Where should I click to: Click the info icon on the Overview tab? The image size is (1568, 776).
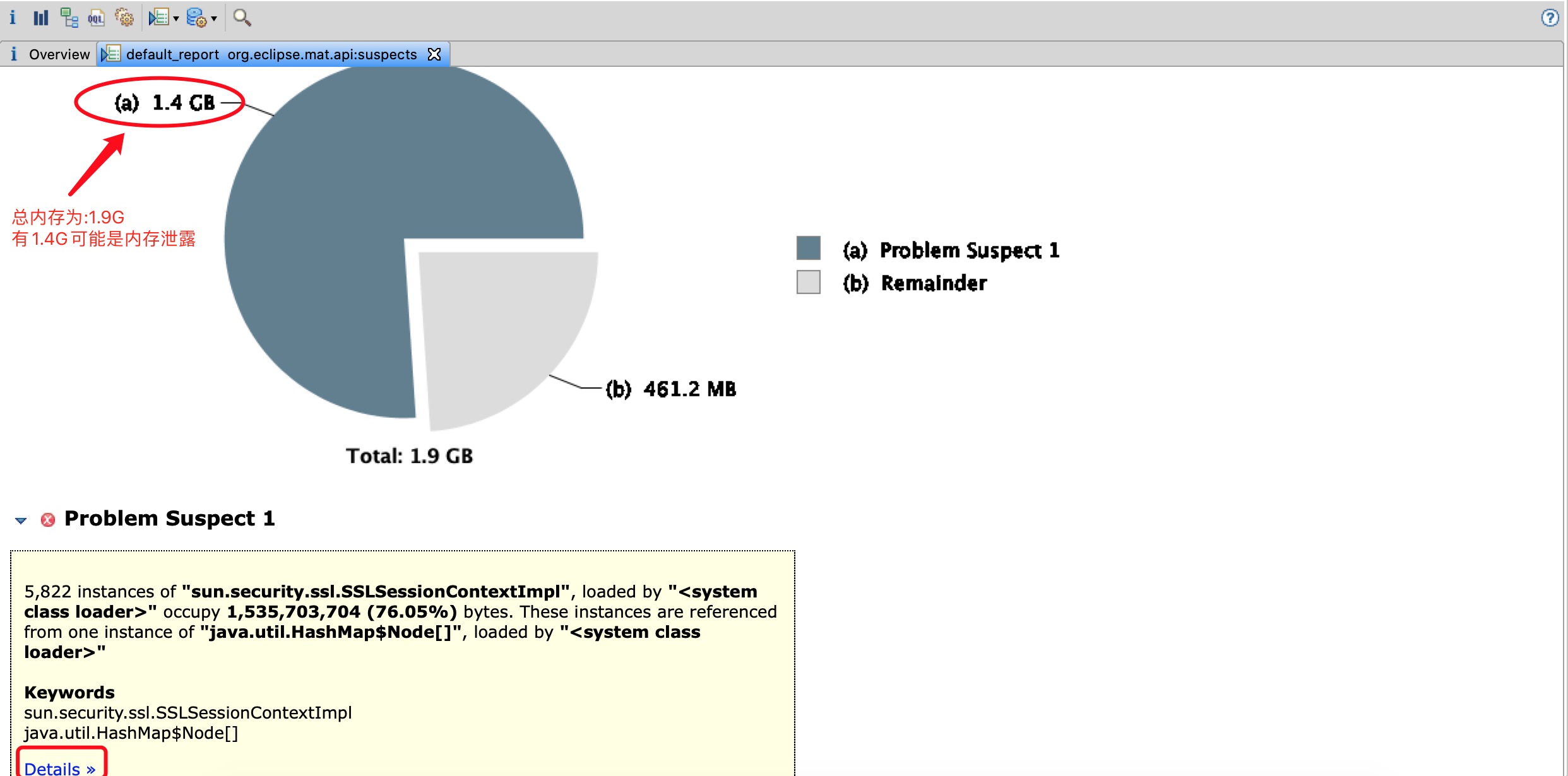pos(14,54)
